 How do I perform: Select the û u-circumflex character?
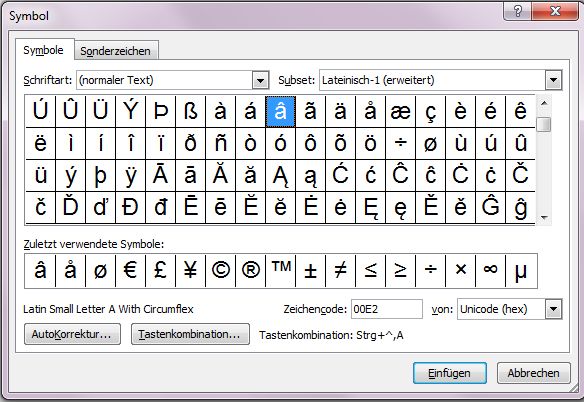click(x=521, y=143)
